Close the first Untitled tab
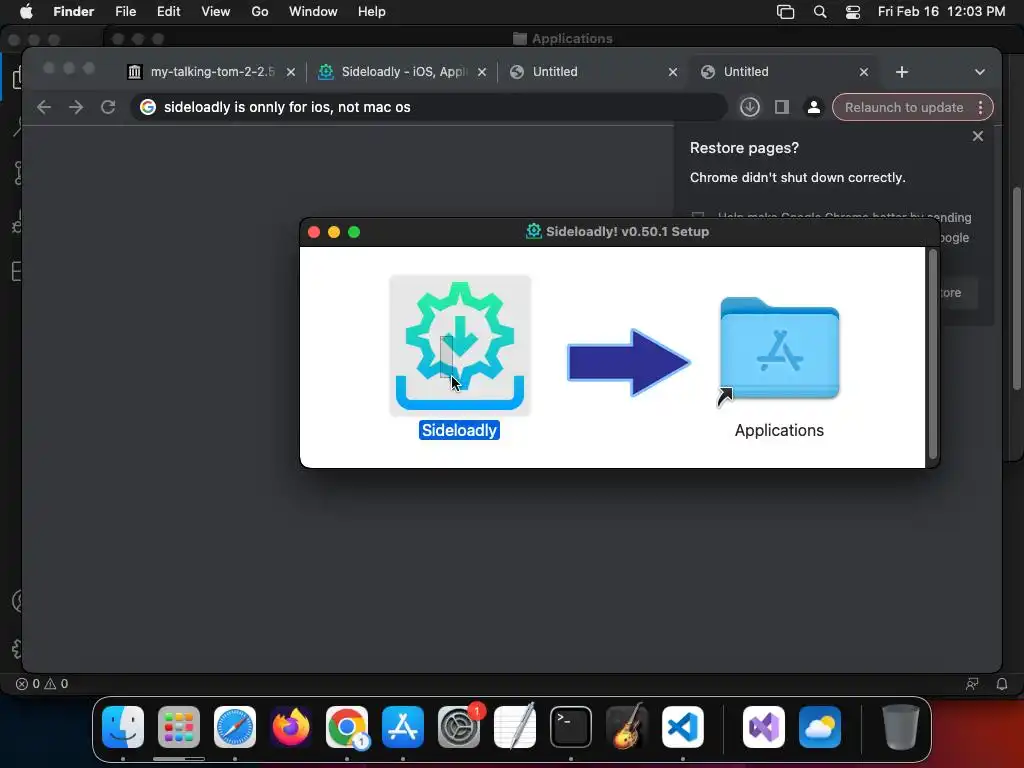The image size is (1024, 768). (x=673, y=72)
